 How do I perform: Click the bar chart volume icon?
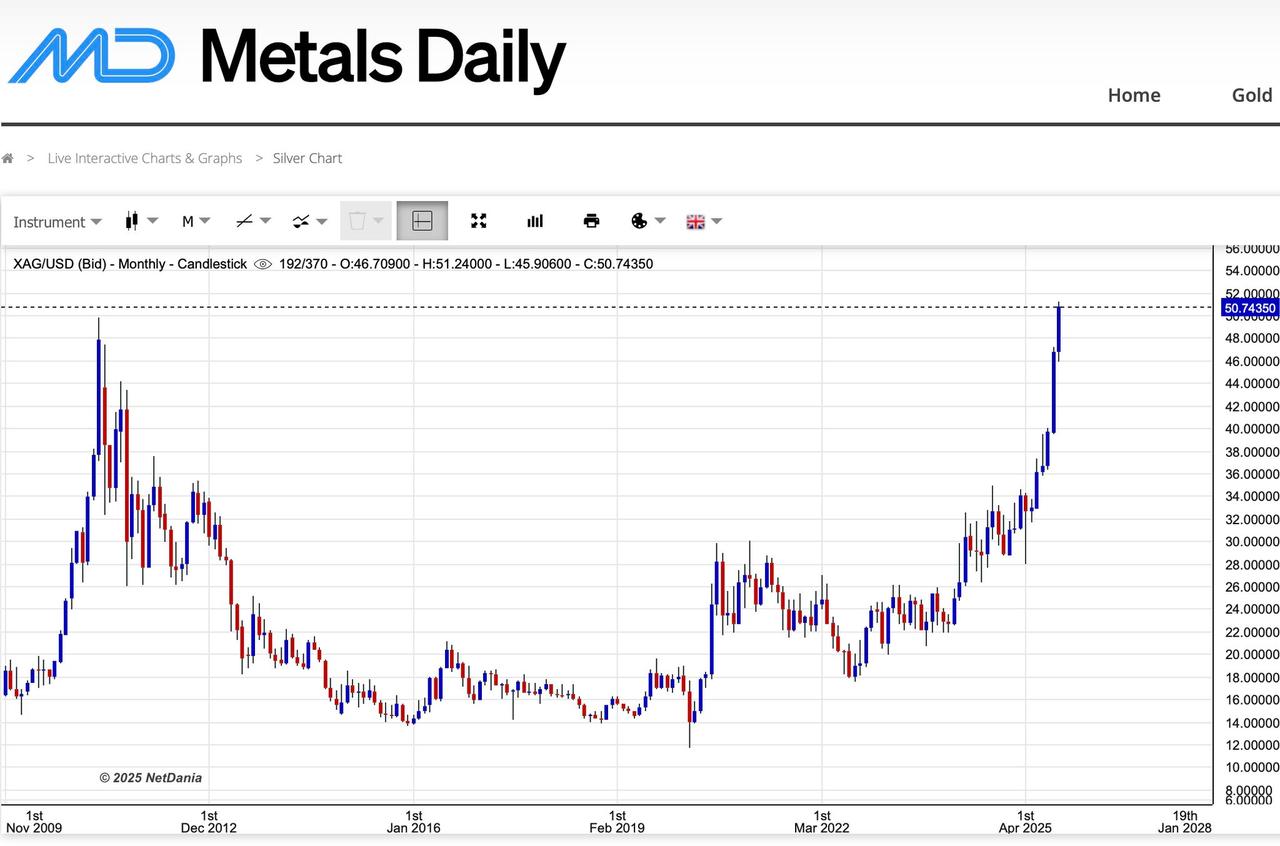(x=535, y=221)
